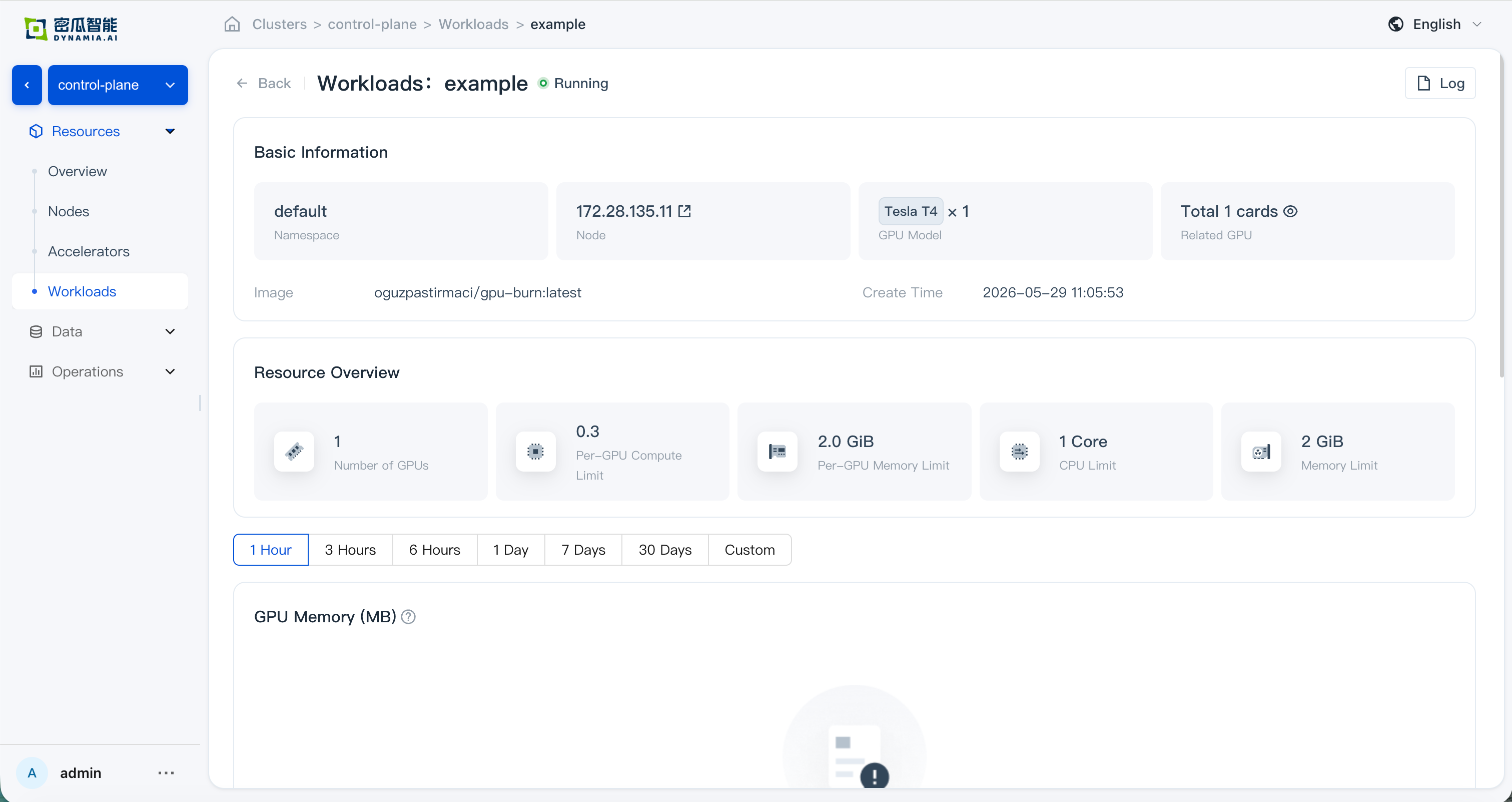Open the GPU Memory help question icon

[409, 616]
